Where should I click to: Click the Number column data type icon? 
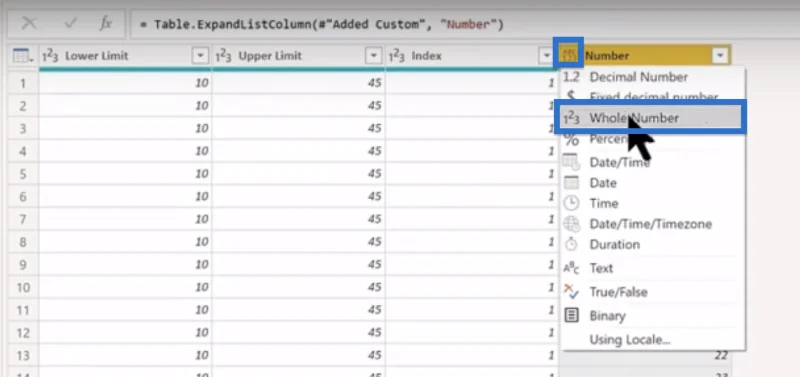(568, 55)
